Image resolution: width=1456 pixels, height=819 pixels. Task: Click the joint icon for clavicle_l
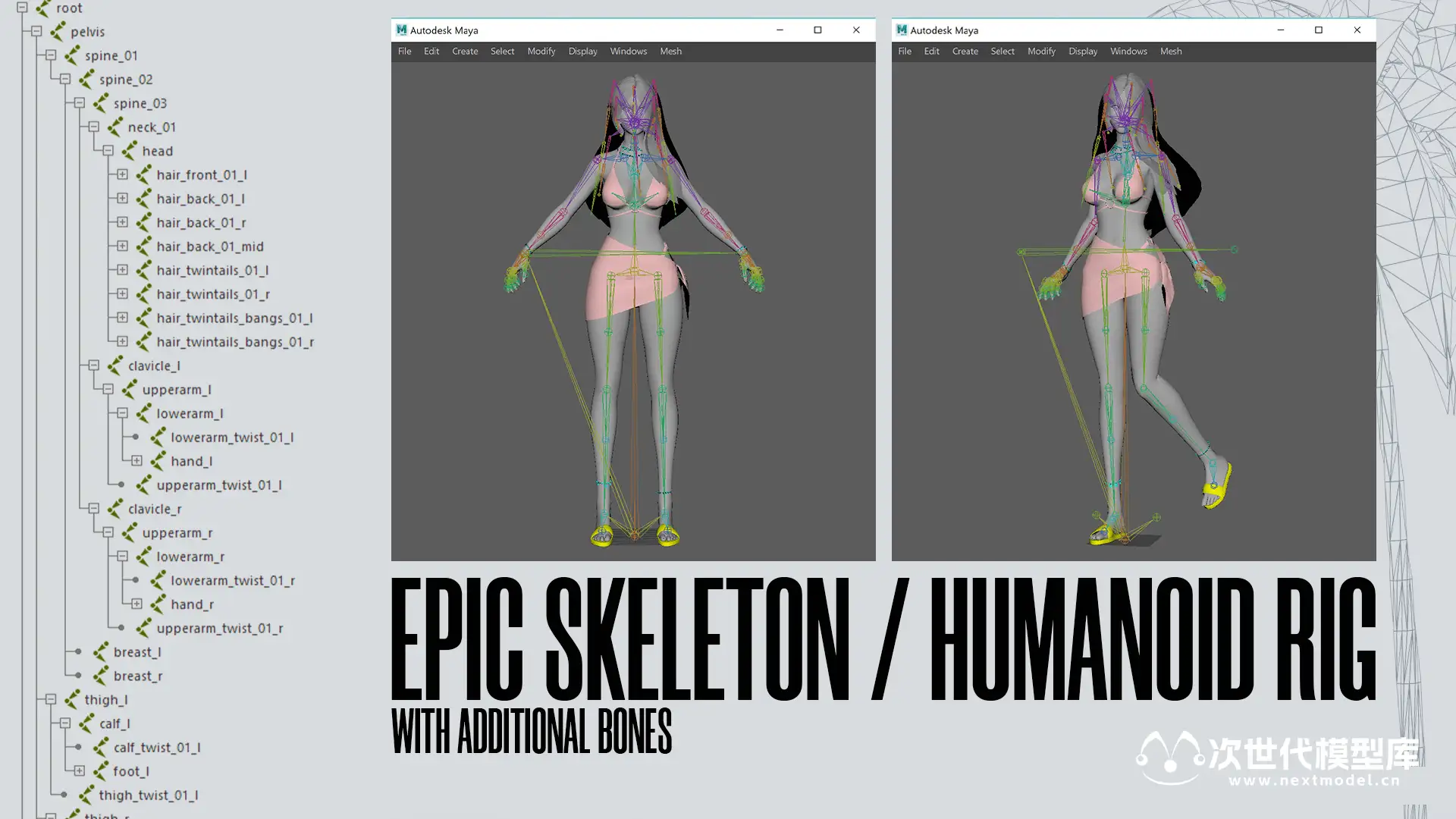pyautogui.click(x=115, y=366)
